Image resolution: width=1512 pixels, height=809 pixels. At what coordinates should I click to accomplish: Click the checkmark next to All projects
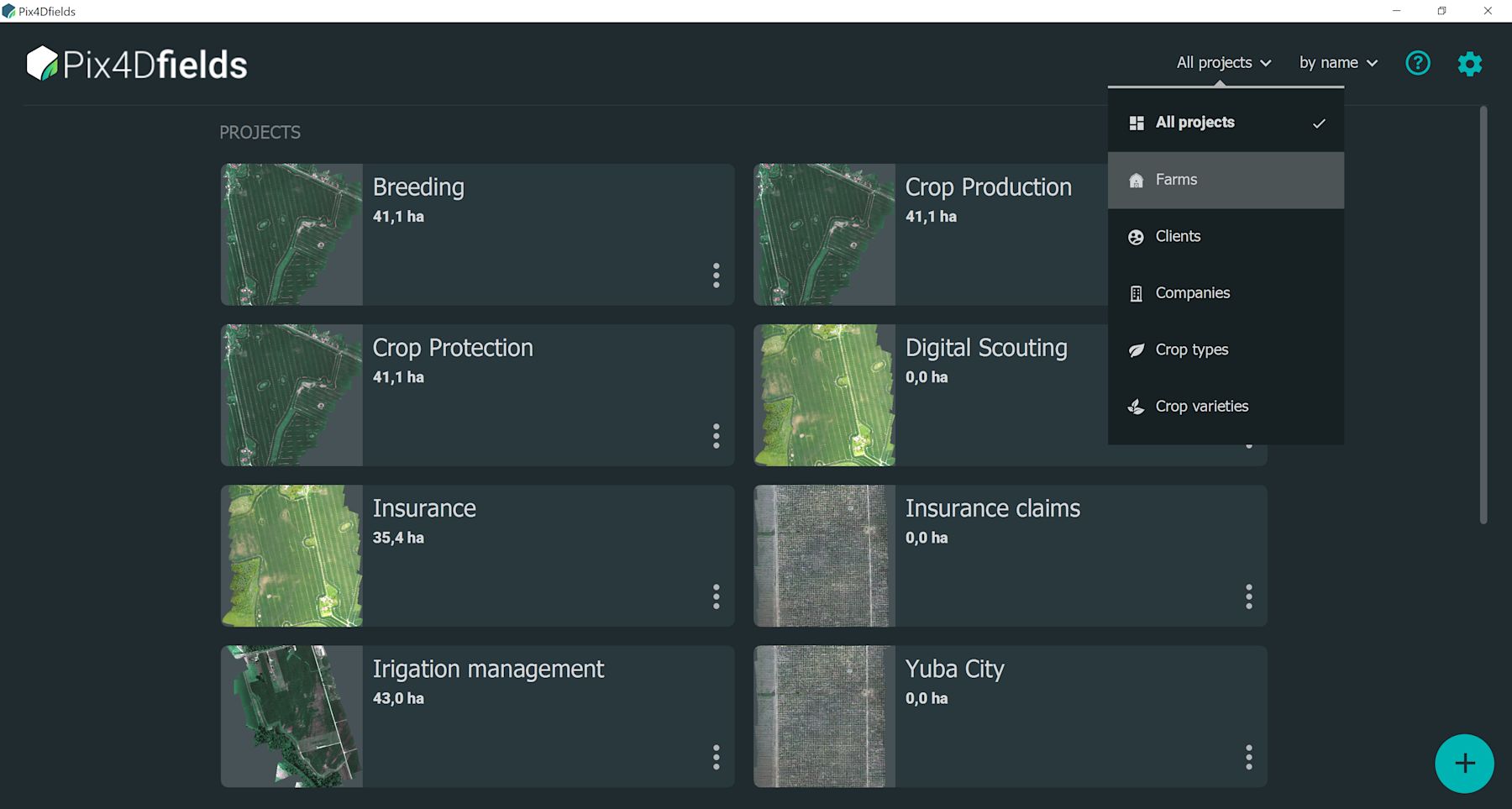(1320, 123)
